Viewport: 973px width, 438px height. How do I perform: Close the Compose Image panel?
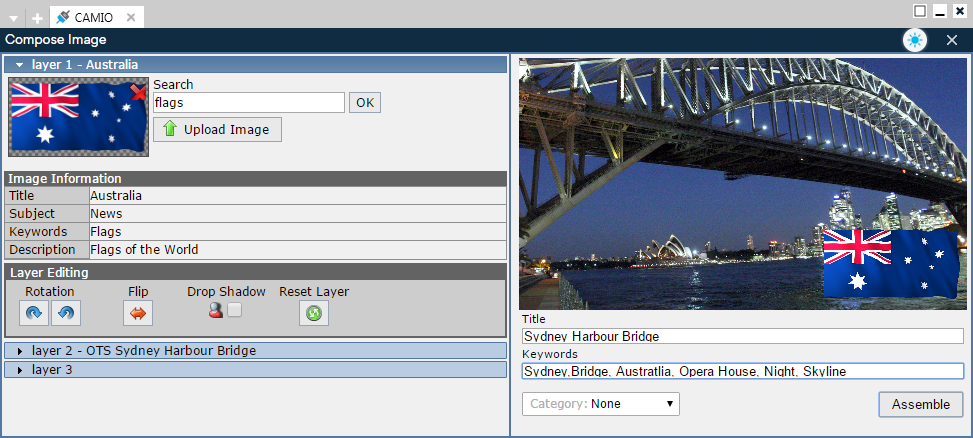click(x=951, y=40)
